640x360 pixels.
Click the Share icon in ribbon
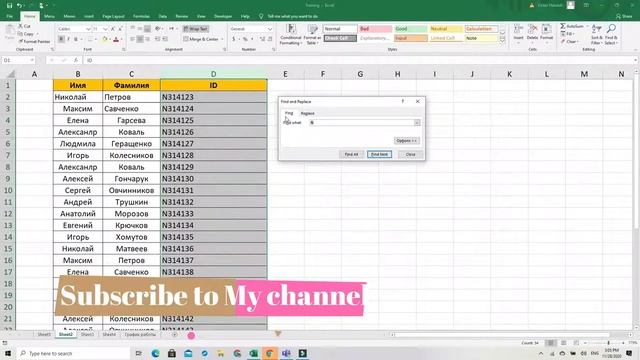624,16
